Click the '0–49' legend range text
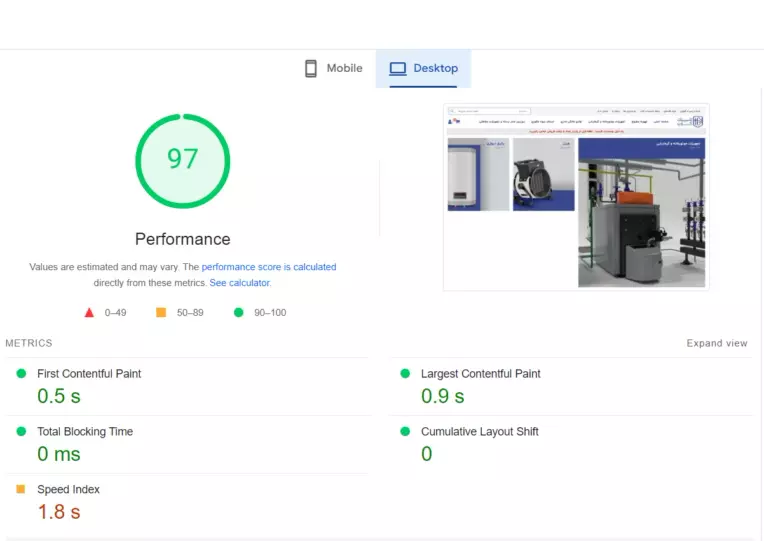Screen dimensions: 764x541 pyautogui.click(x=115, y=313)
